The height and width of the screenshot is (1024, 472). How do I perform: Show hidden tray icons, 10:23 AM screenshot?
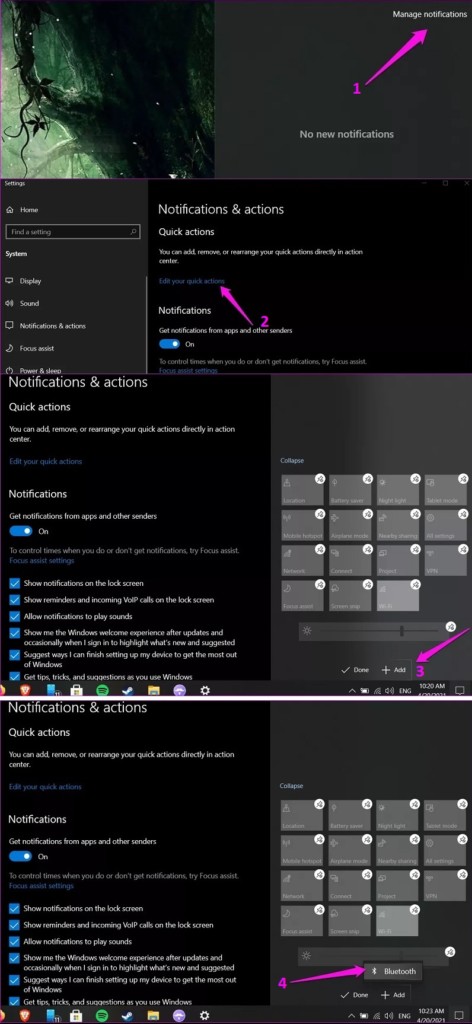[x=353, y=1016]
